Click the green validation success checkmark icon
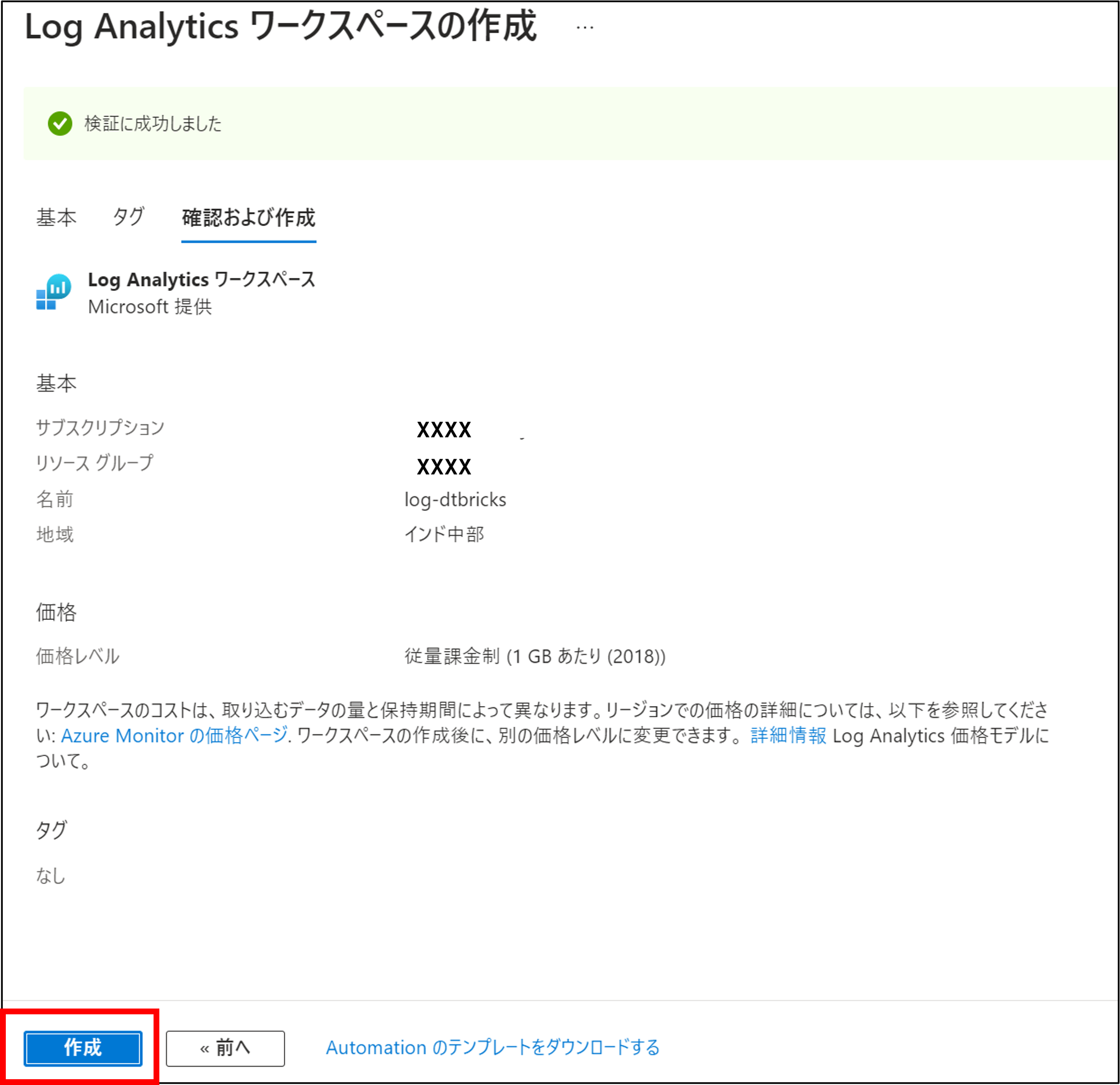The height and width of the screenshot is (1085, 1120). click(x=60, y=123)
